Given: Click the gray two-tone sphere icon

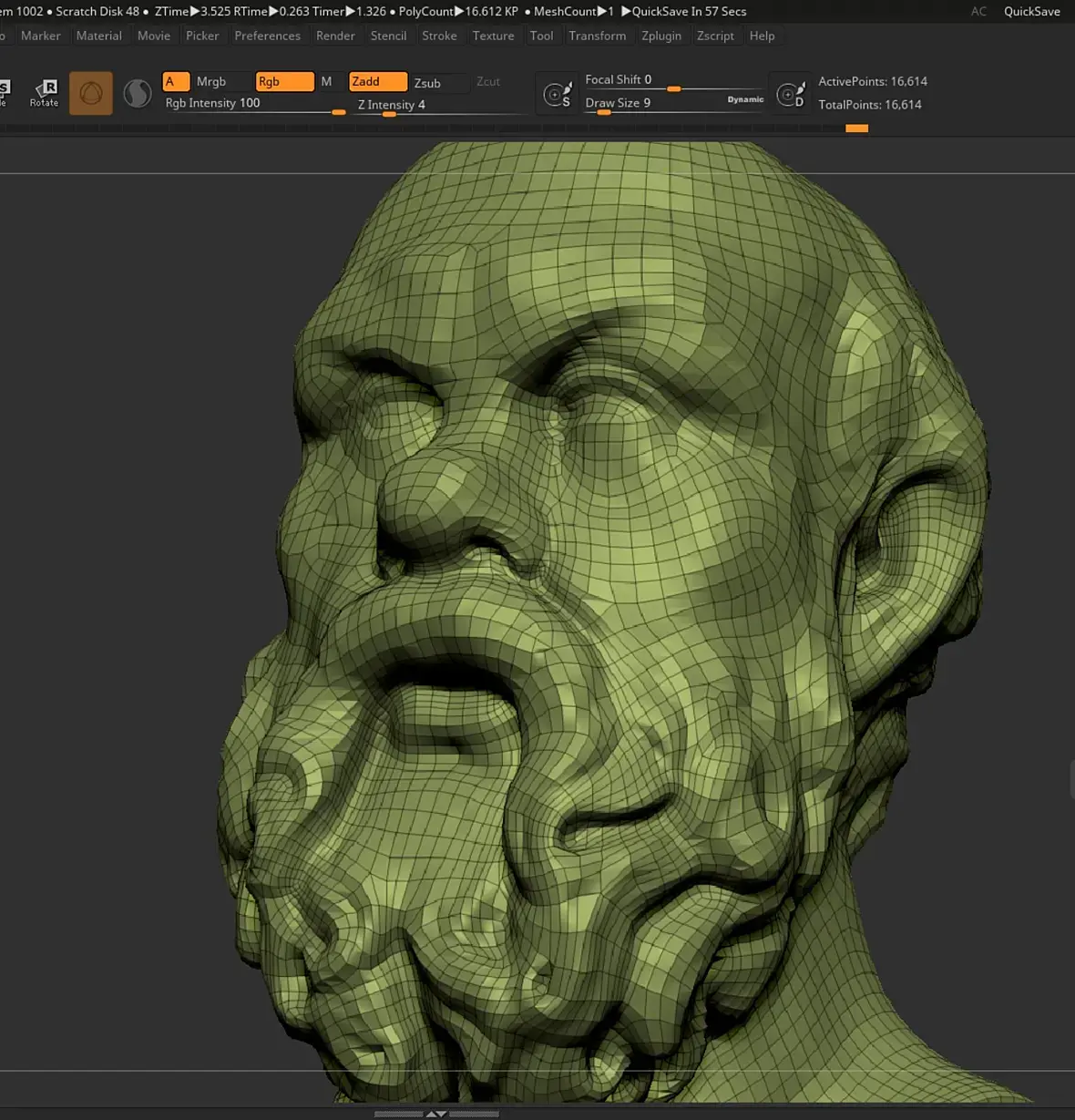Looking at the screenshot, I should click(x=138, y=93).
